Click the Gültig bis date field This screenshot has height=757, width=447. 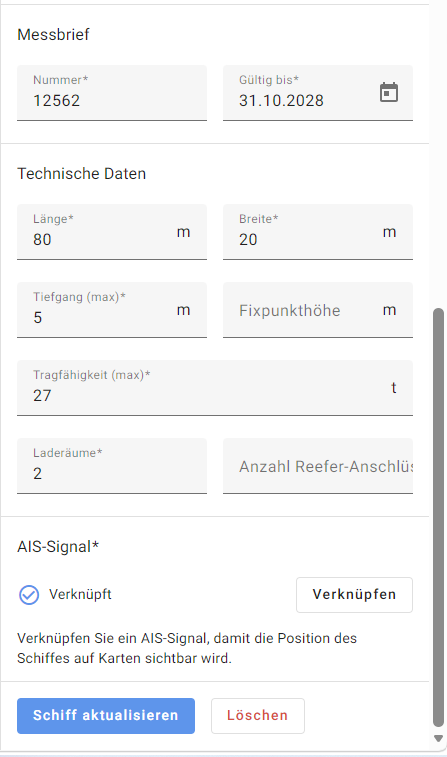pos(318,93)
